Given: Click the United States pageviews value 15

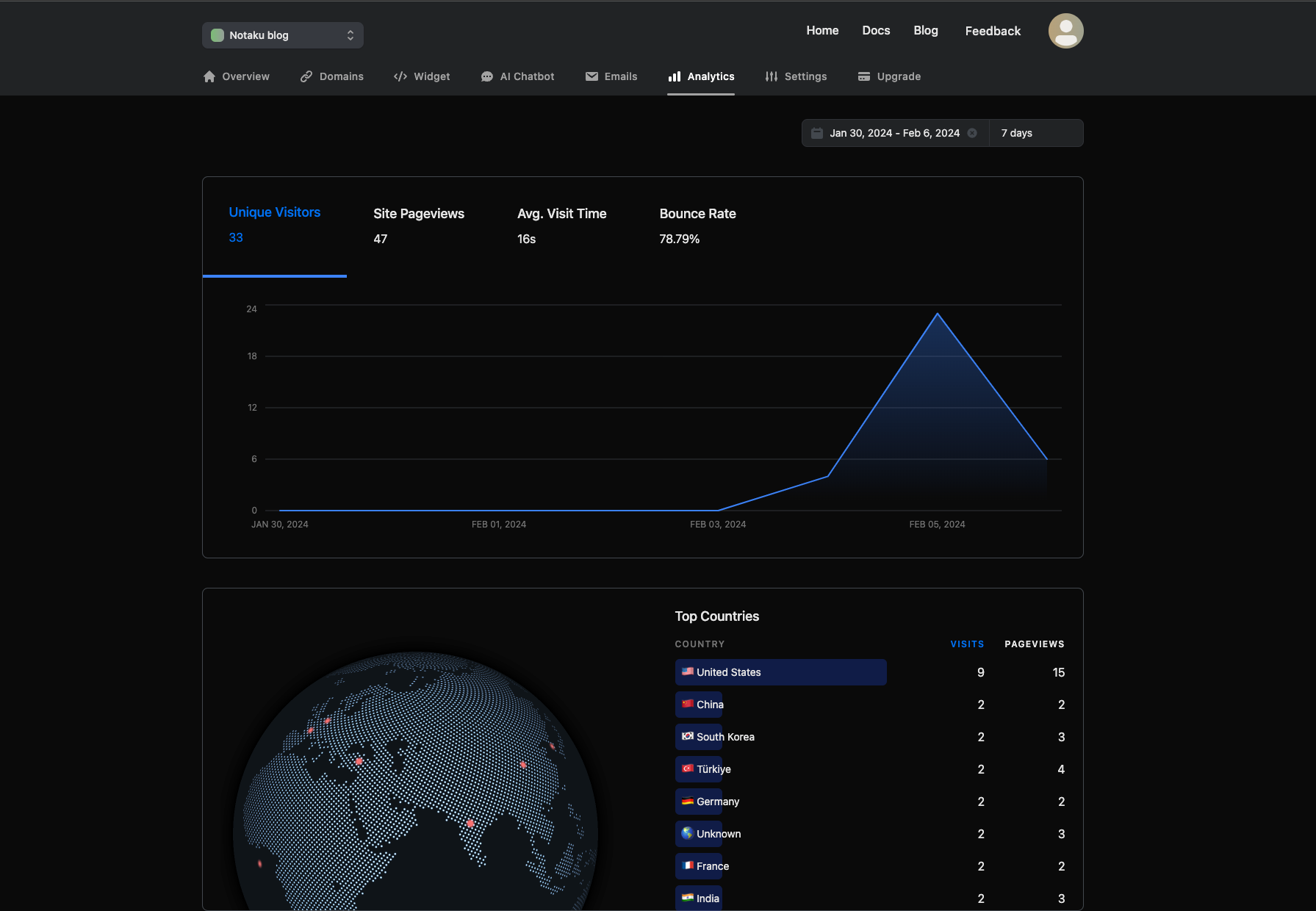Looking at the screenshot, I should click(x=1058, y=672).
